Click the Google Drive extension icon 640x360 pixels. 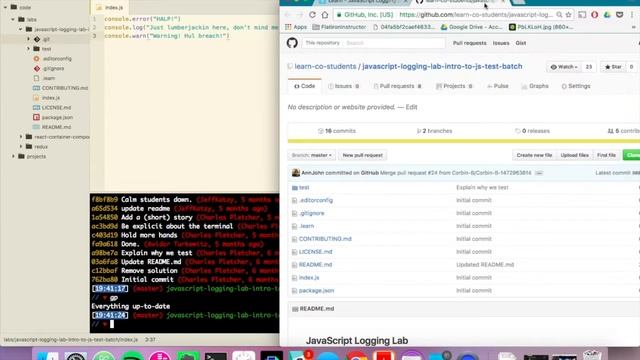[x=607, y=15]
